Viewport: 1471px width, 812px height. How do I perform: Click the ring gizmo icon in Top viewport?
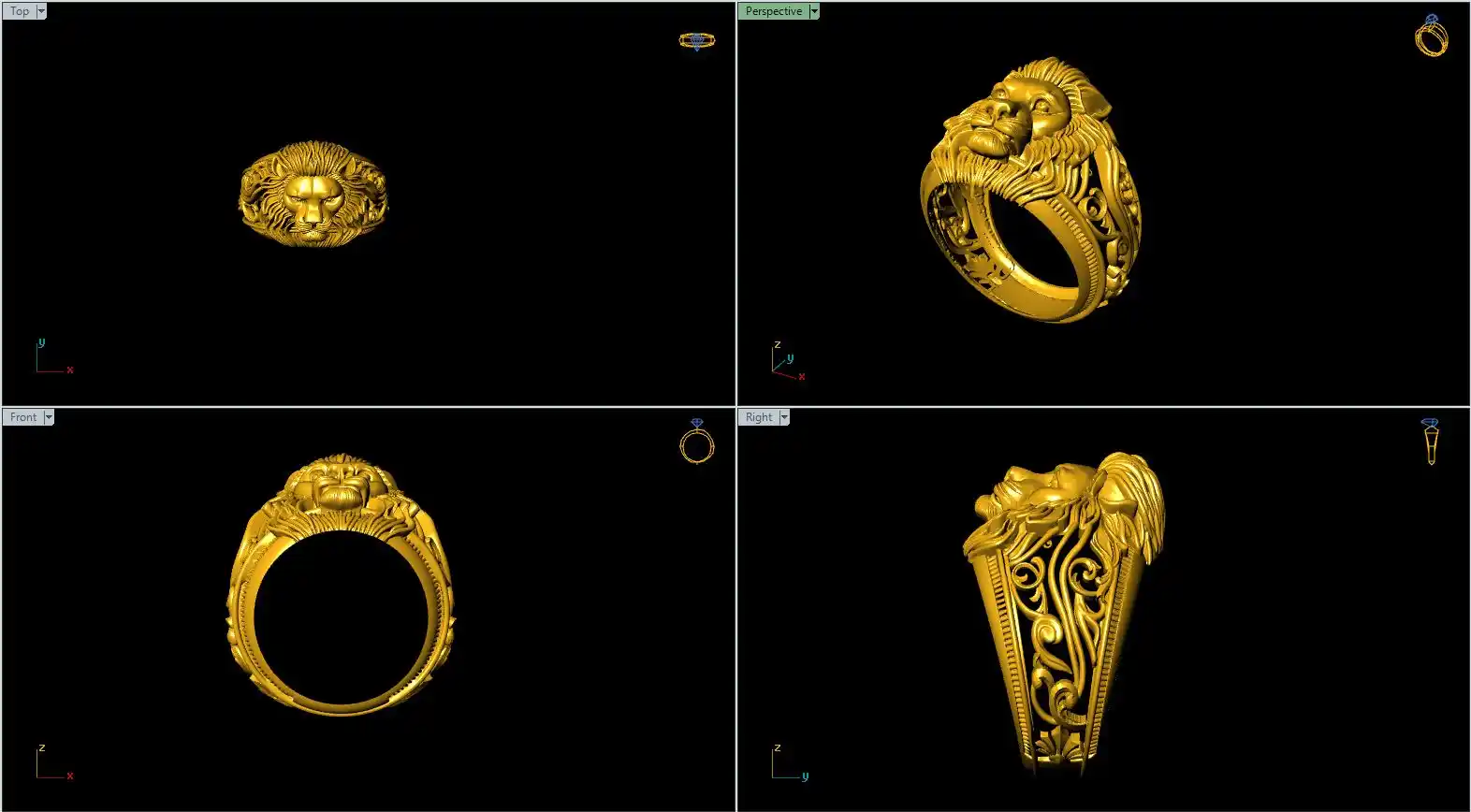tap(696, 41)
